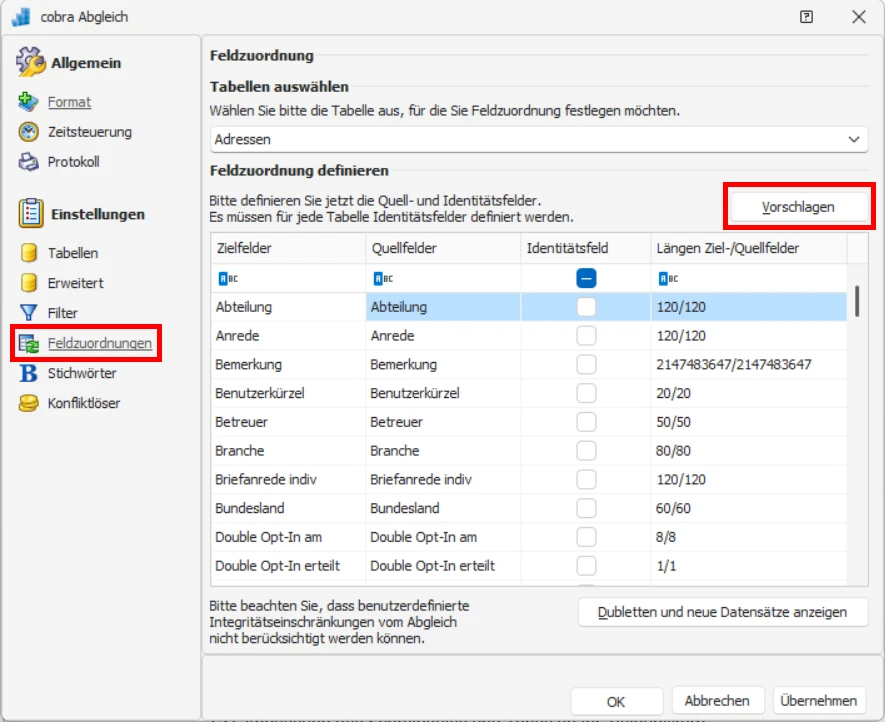Click the 8/8 length cell

749,537
